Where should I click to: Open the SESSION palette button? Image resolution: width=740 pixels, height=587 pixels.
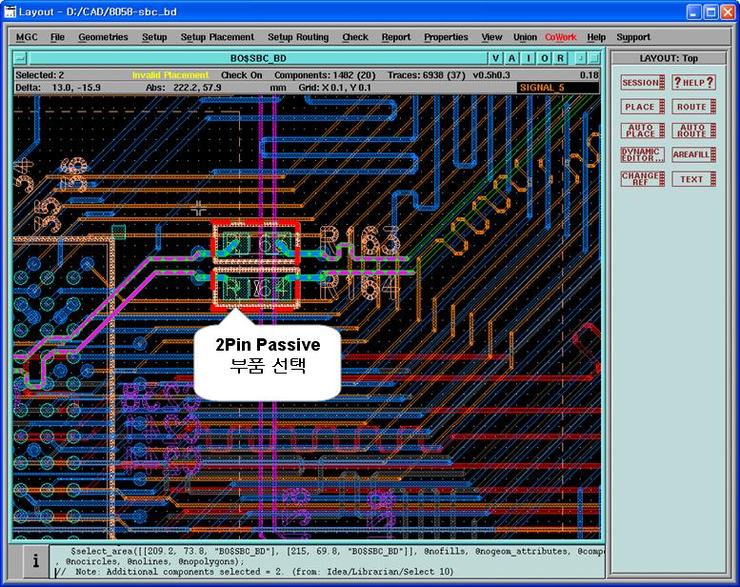(x=640, y=83)
